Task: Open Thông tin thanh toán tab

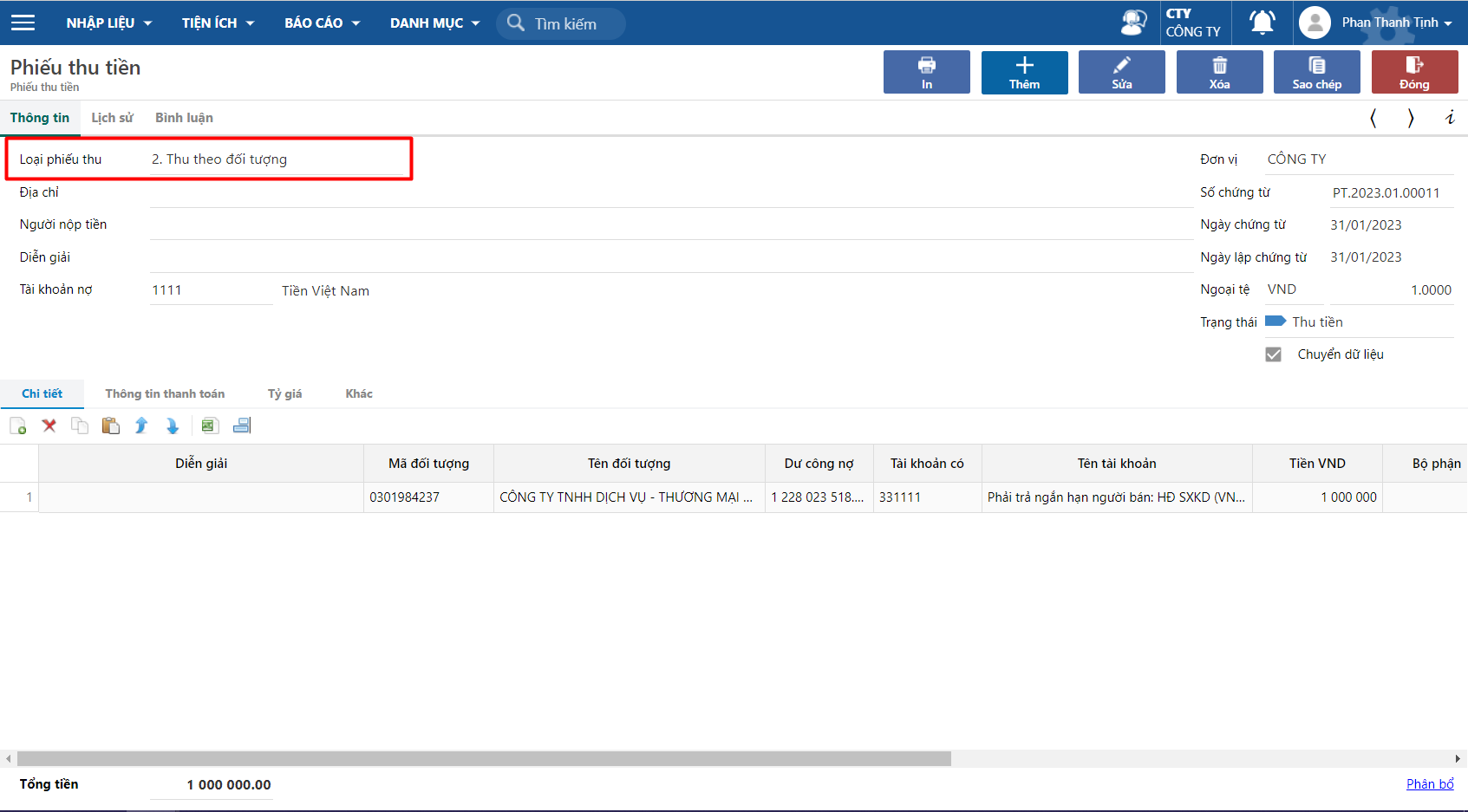Action: tap(165, 393)
